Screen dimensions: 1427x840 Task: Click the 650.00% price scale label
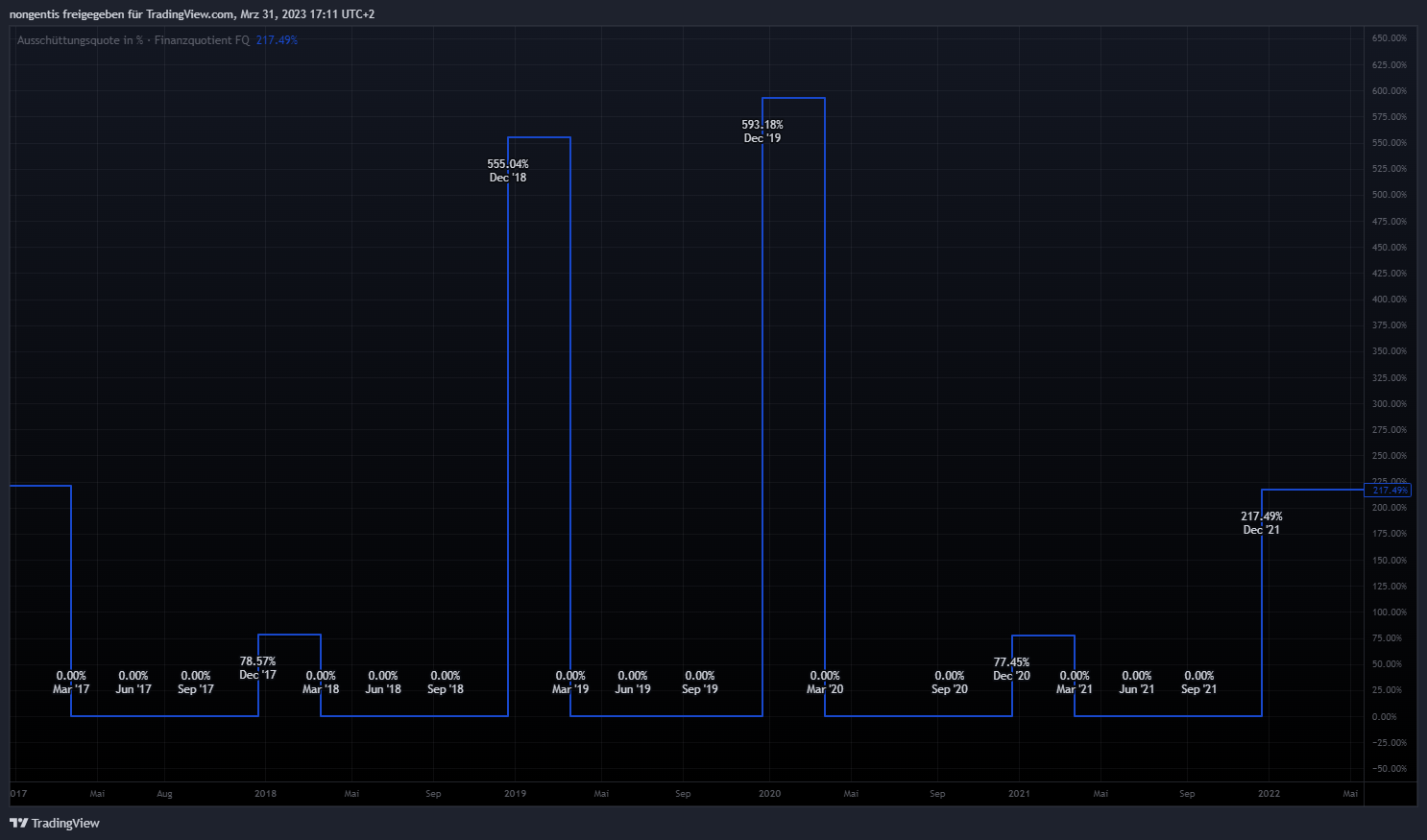(1389, 38)
